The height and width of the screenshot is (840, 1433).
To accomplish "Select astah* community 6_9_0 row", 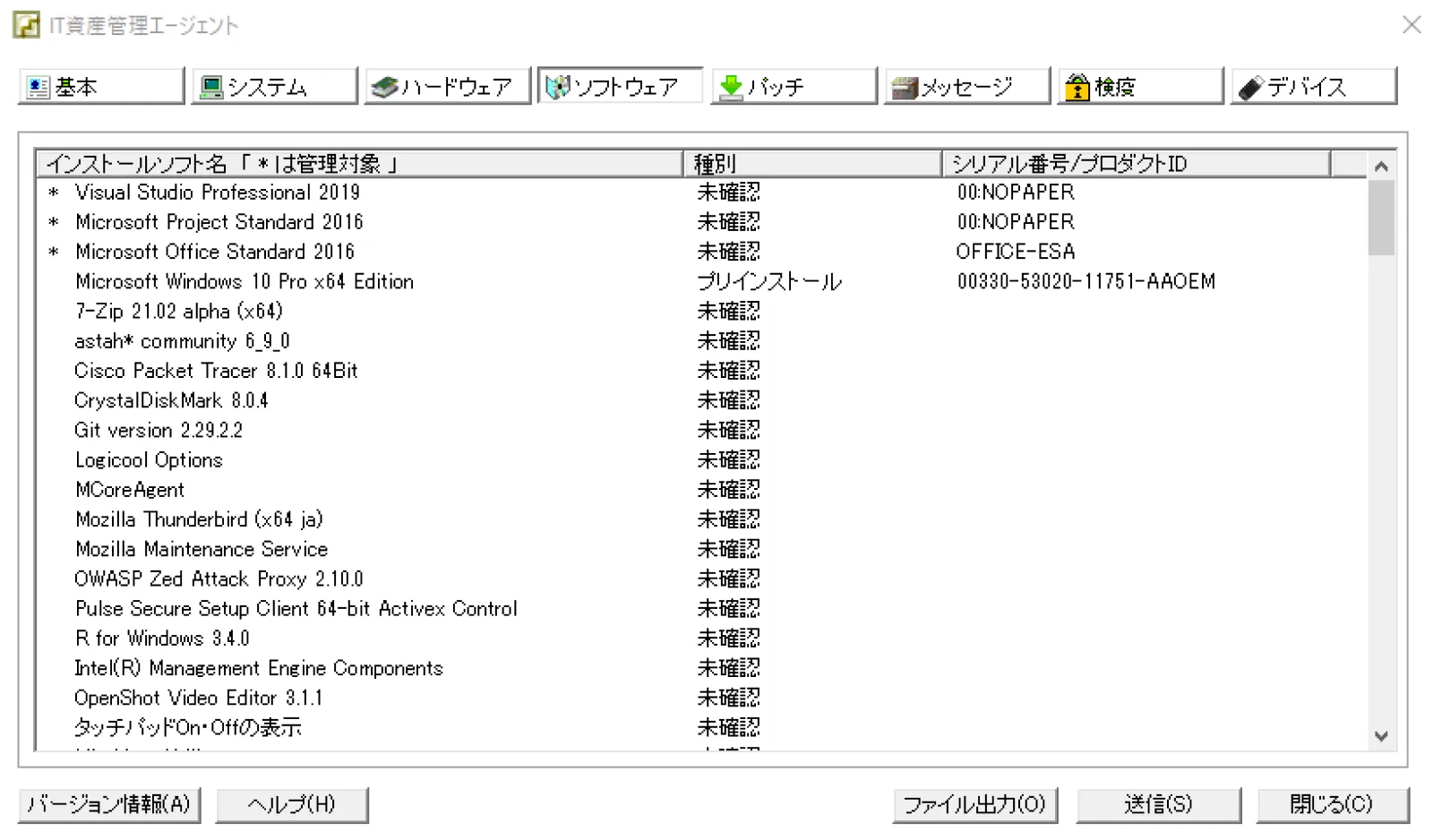I will click(702, 341).
